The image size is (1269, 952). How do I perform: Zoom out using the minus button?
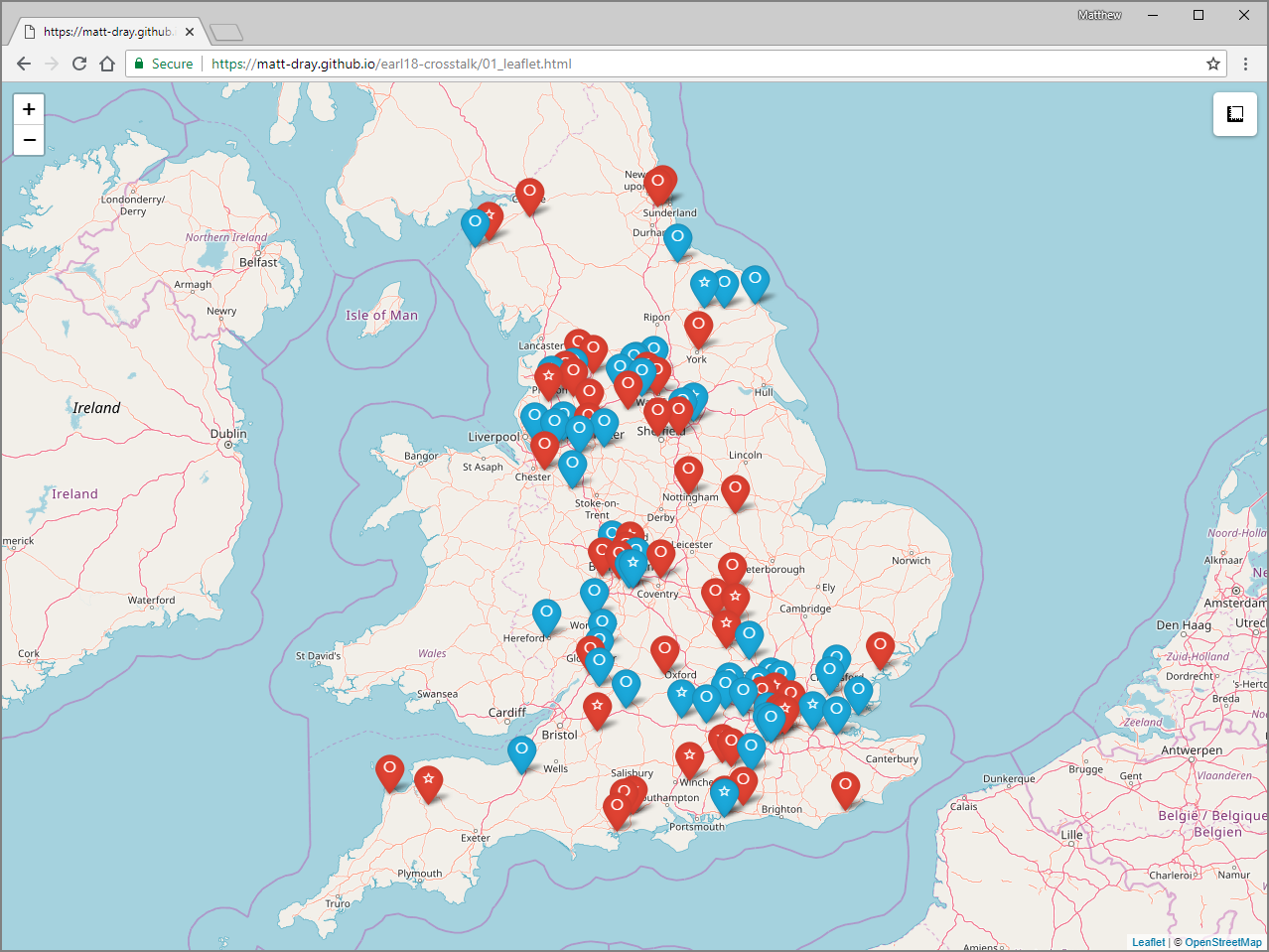coord(29,140)
